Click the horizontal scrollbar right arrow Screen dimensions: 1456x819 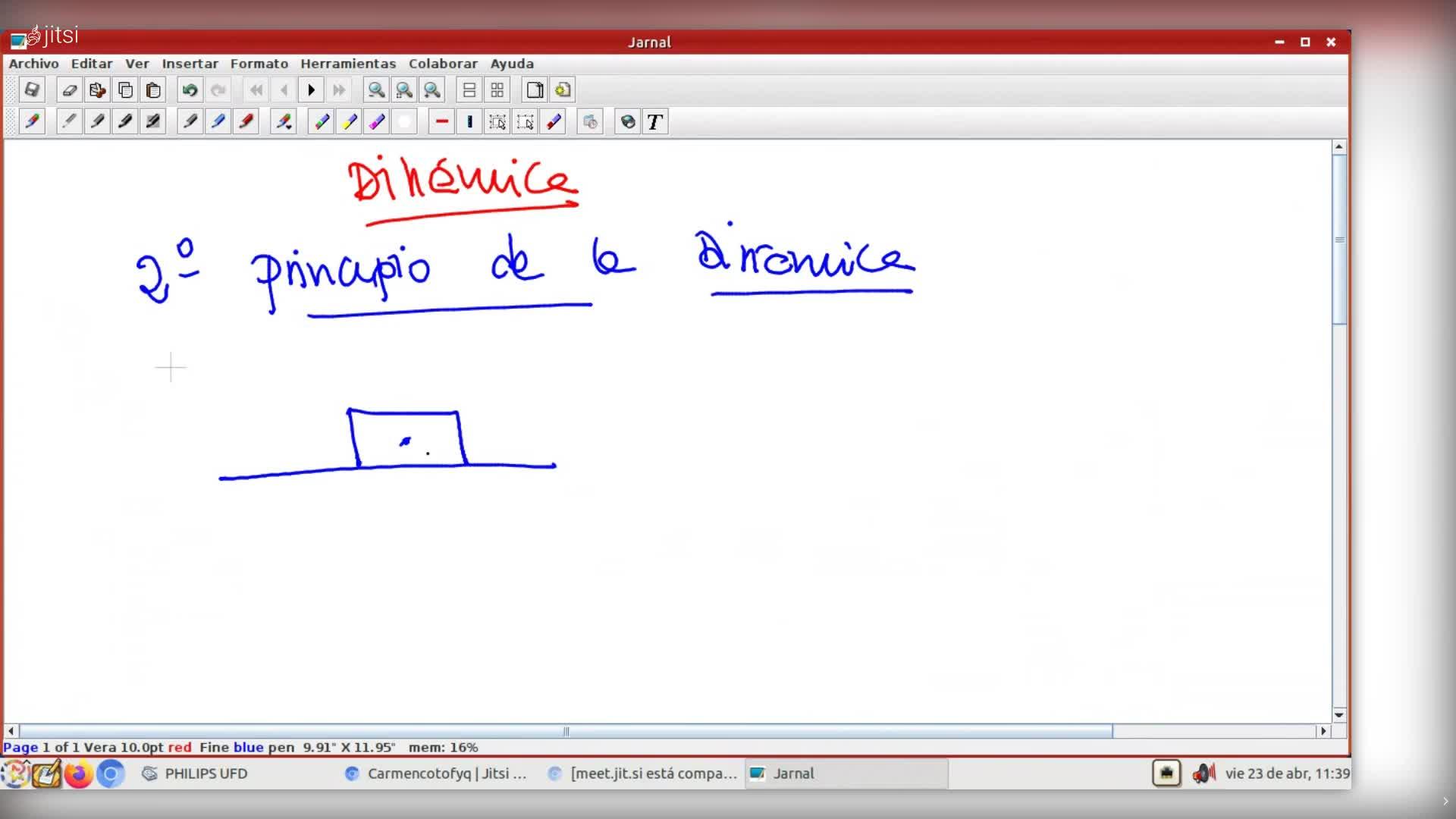1323,731
